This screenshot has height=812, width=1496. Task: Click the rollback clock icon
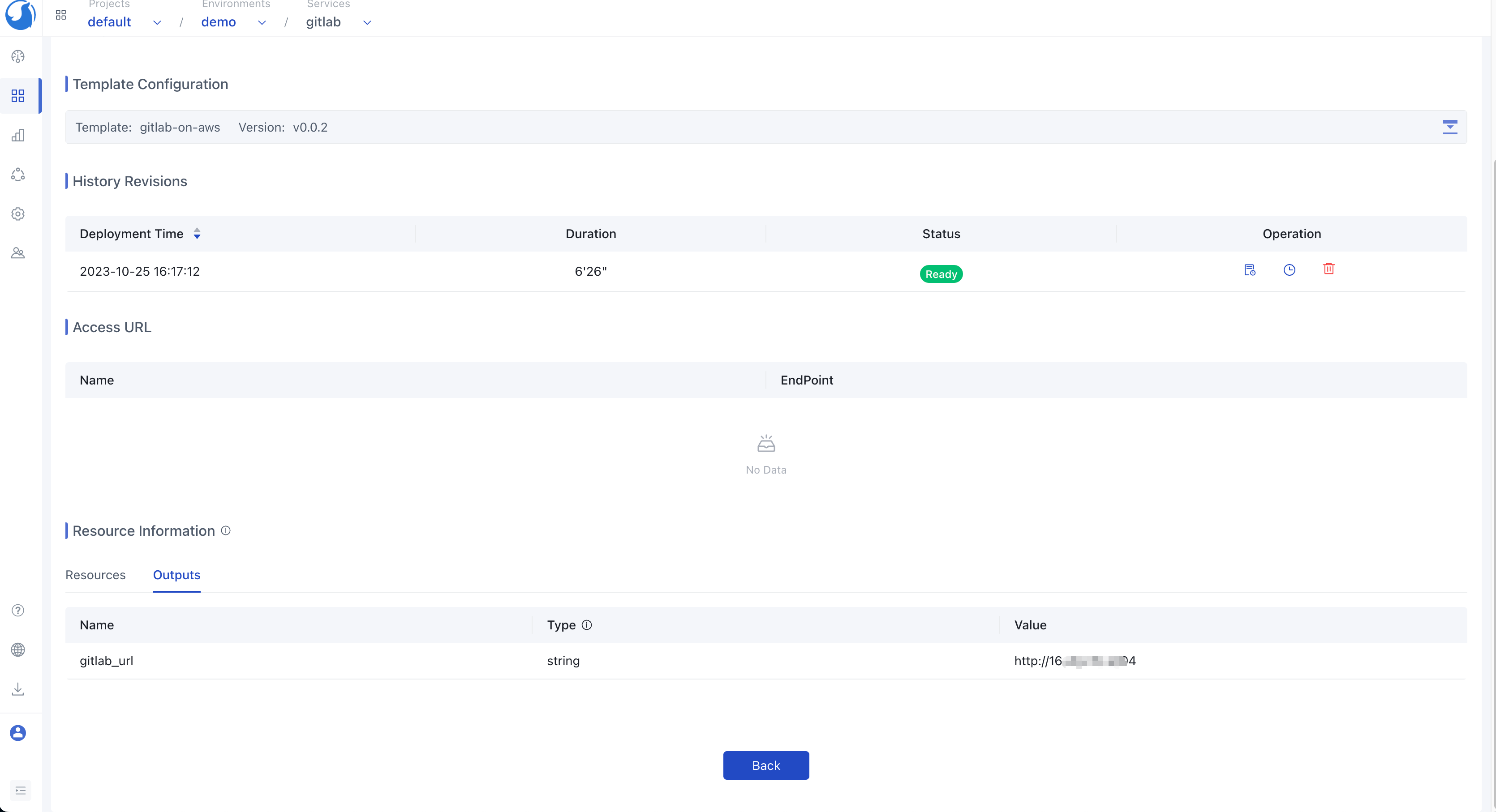click(1289, 270)
